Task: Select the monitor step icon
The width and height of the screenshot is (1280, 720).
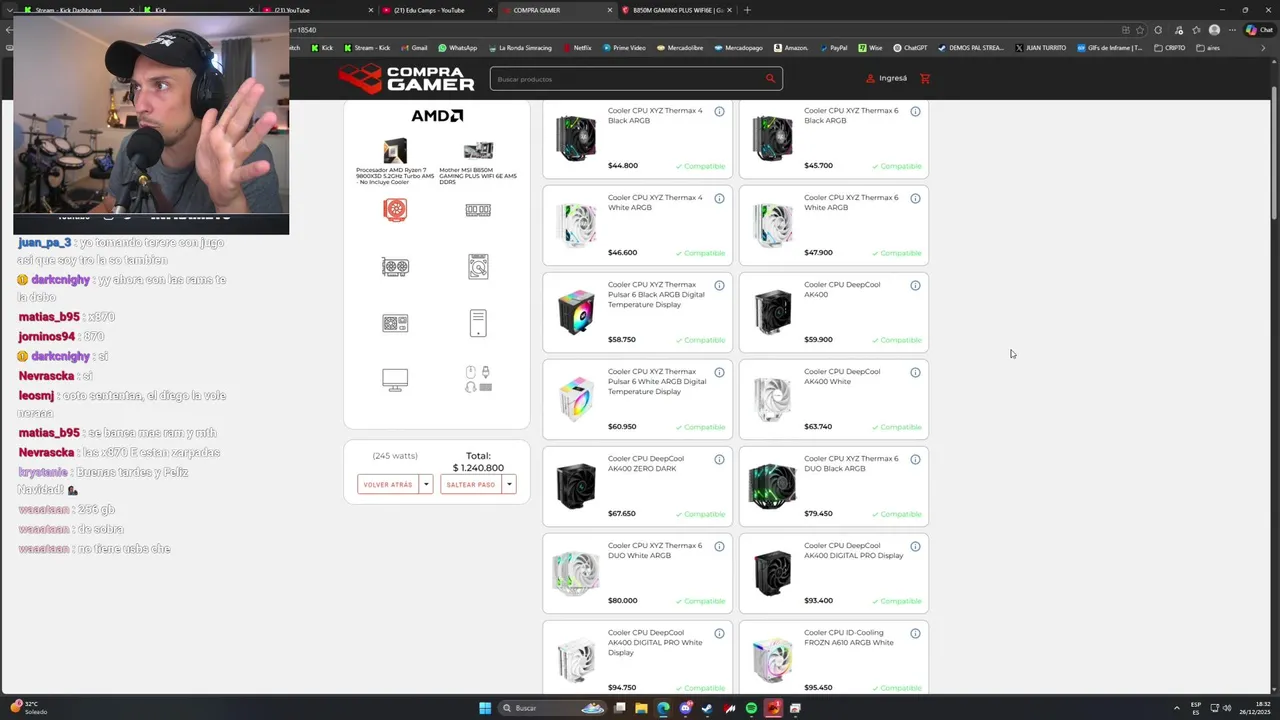Action: 395,380
